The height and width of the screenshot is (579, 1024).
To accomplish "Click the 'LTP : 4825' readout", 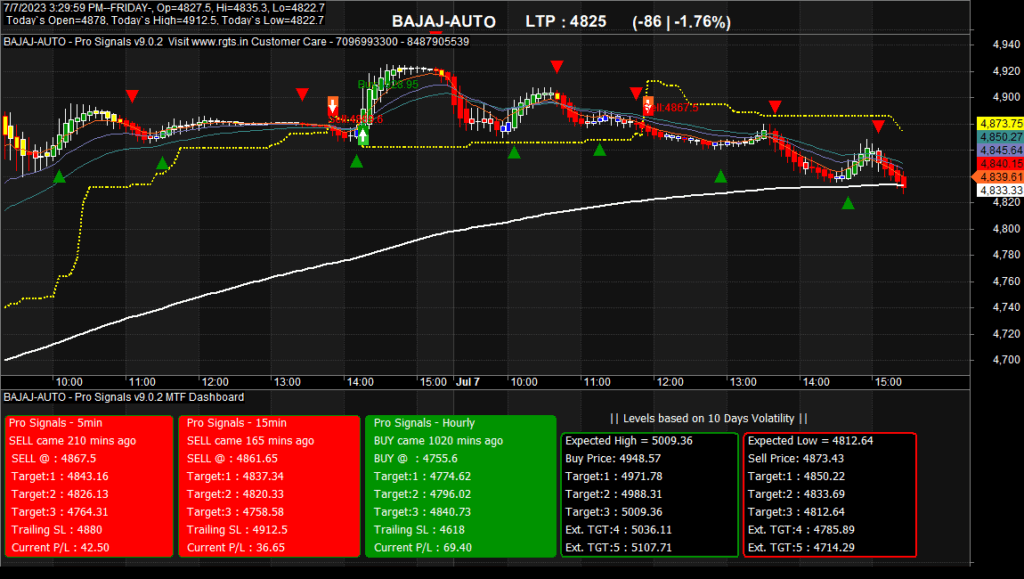I will 566,22.
